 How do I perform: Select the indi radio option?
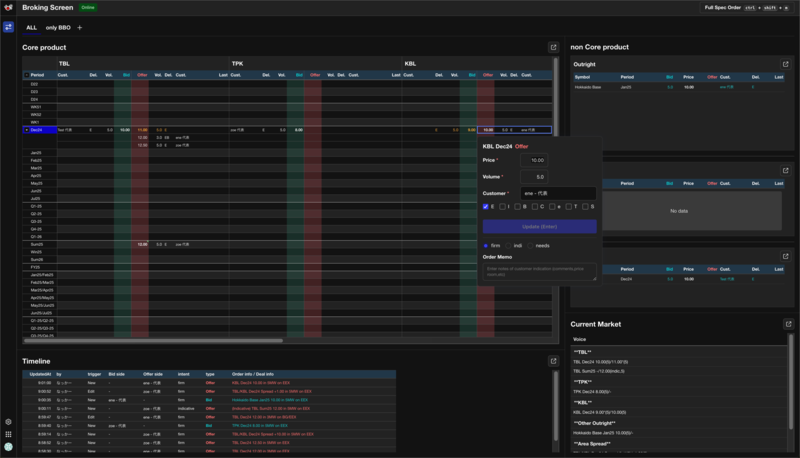508,246
